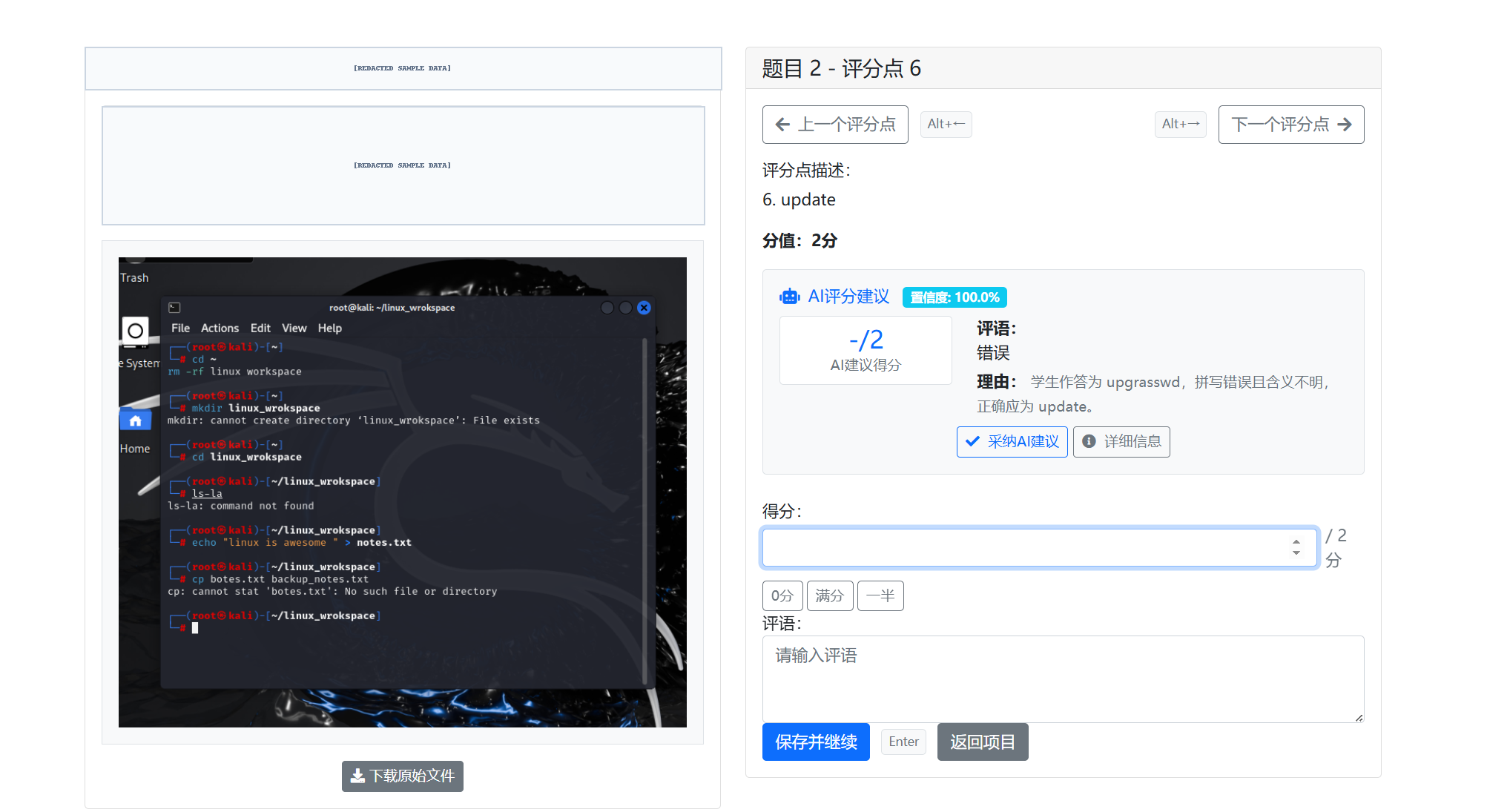Click the terminal window's blue close button
This screenshot has width=1510, height=812.
(644, 308)
